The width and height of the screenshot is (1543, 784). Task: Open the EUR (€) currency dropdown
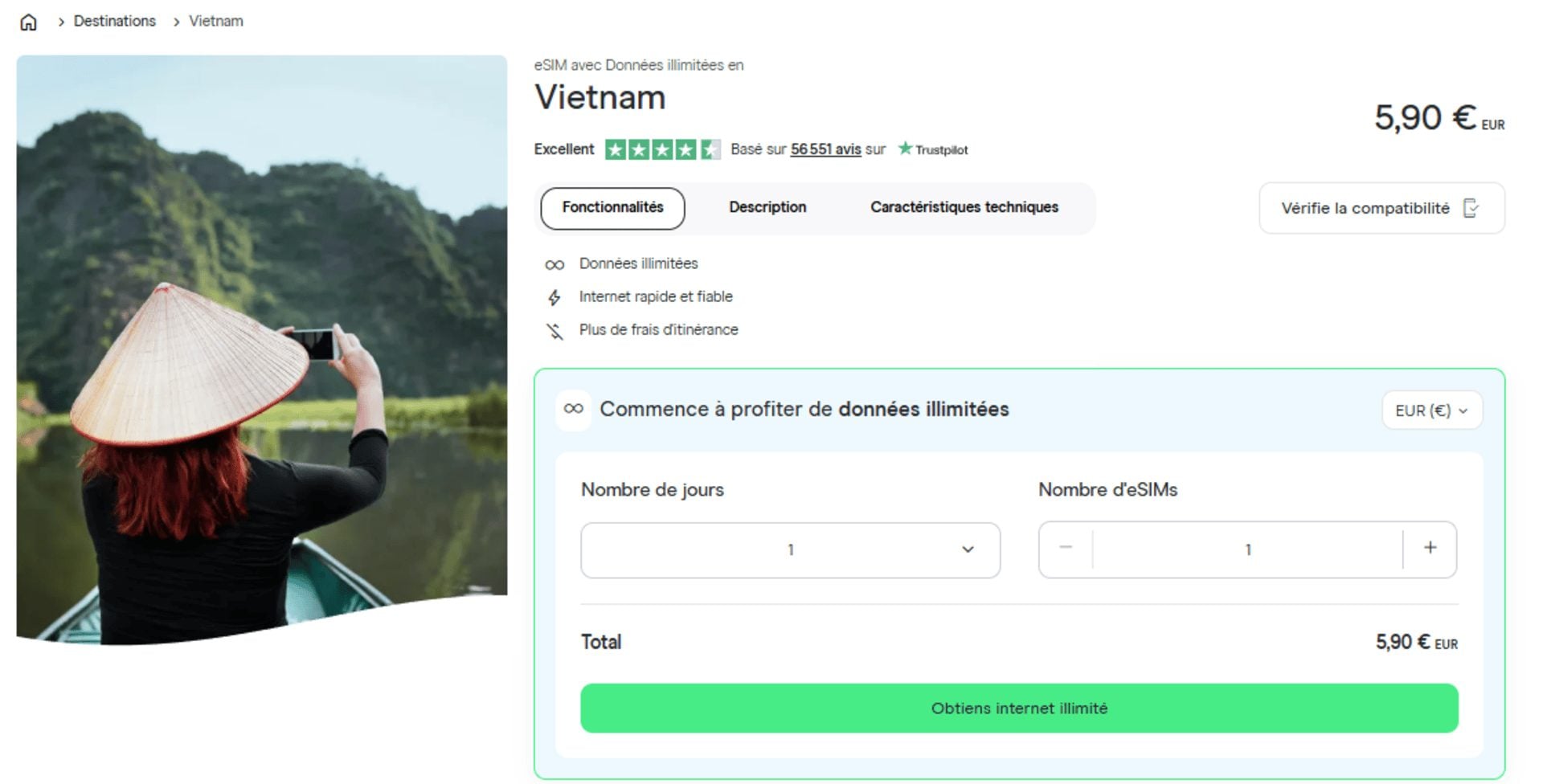(x=1431, y=410)
